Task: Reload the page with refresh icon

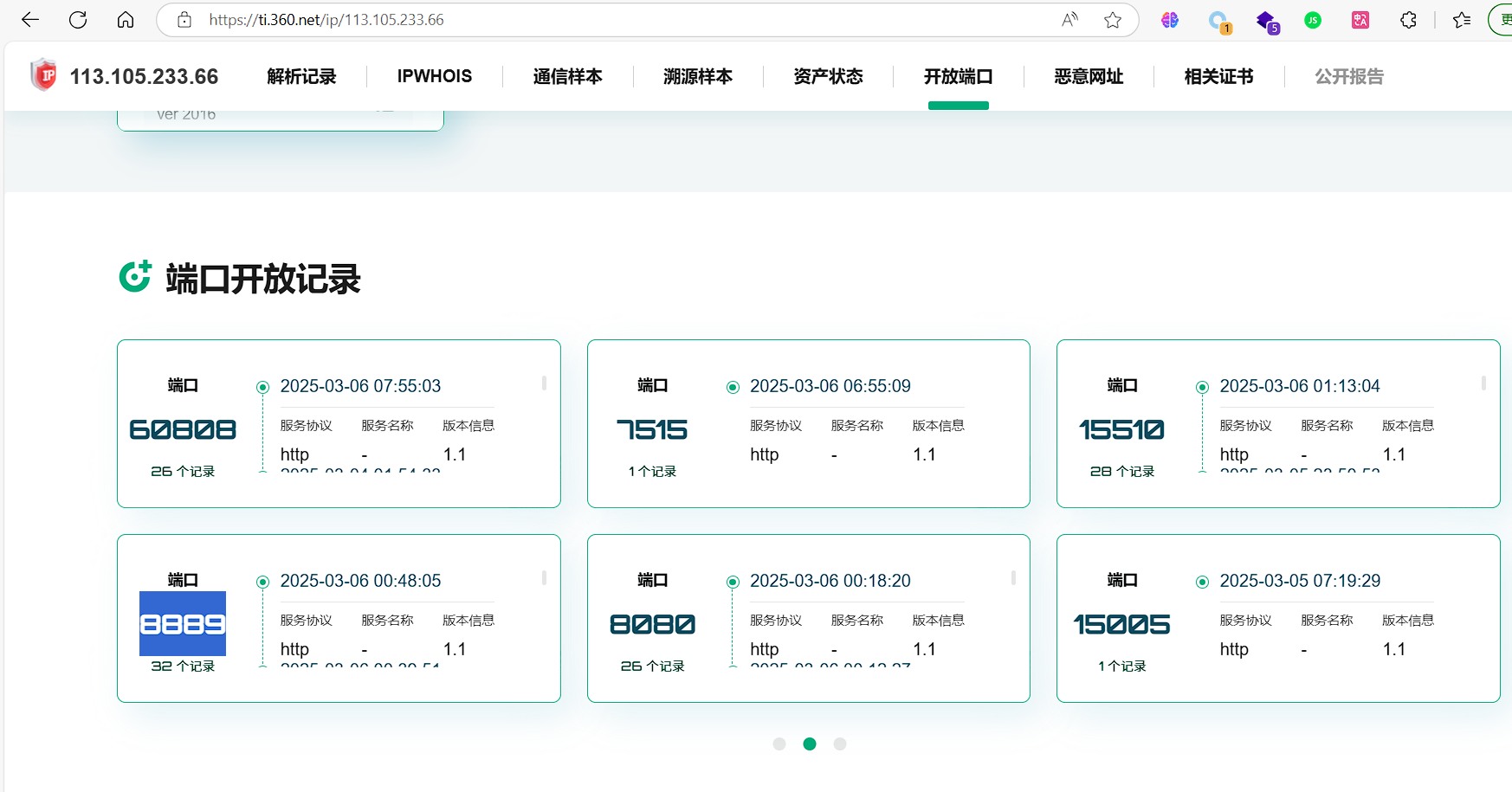Action: pyautogui.click(x=78, y=20)
